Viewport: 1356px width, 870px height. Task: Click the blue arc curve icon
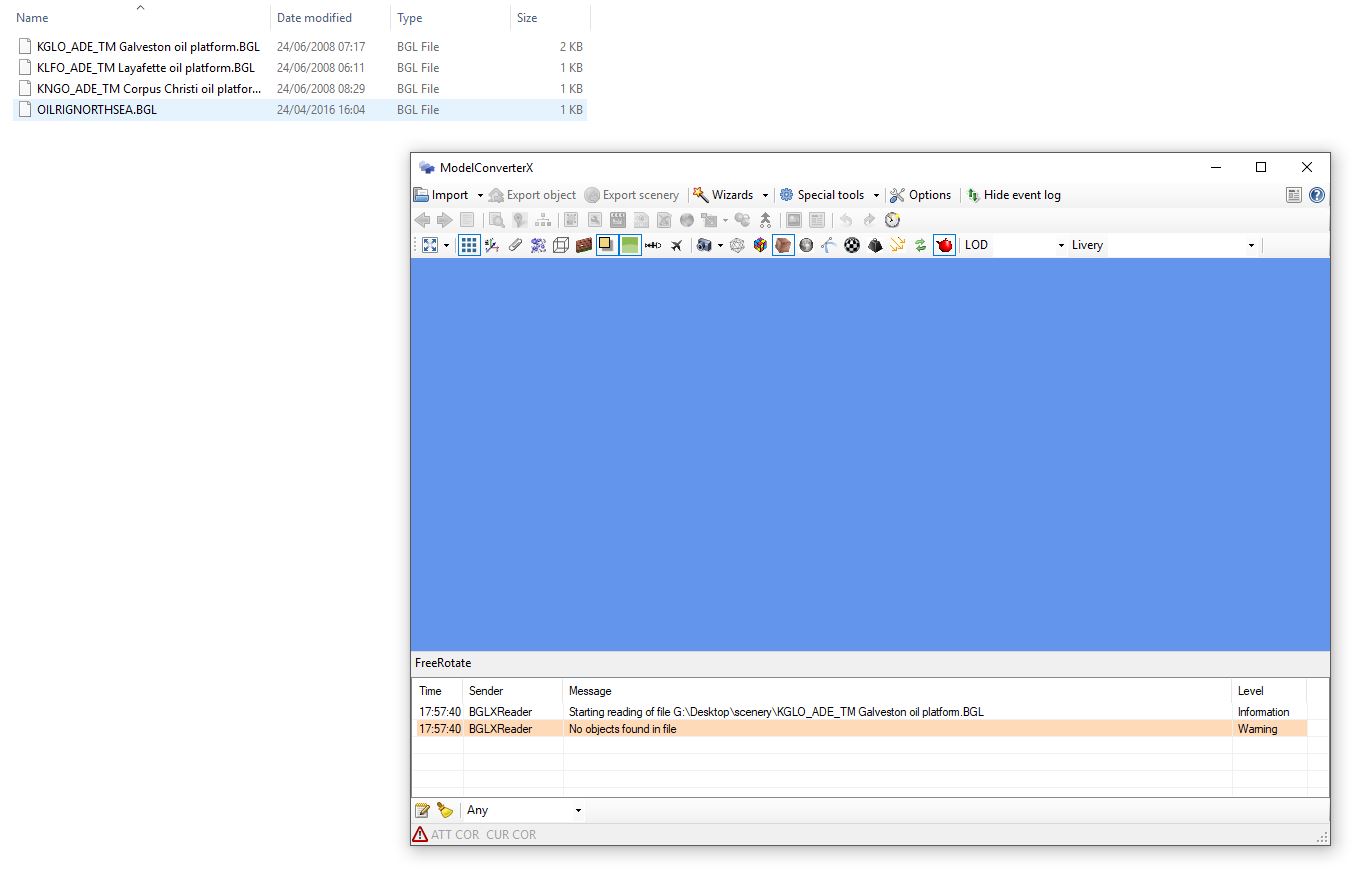[x=829, y=245]
